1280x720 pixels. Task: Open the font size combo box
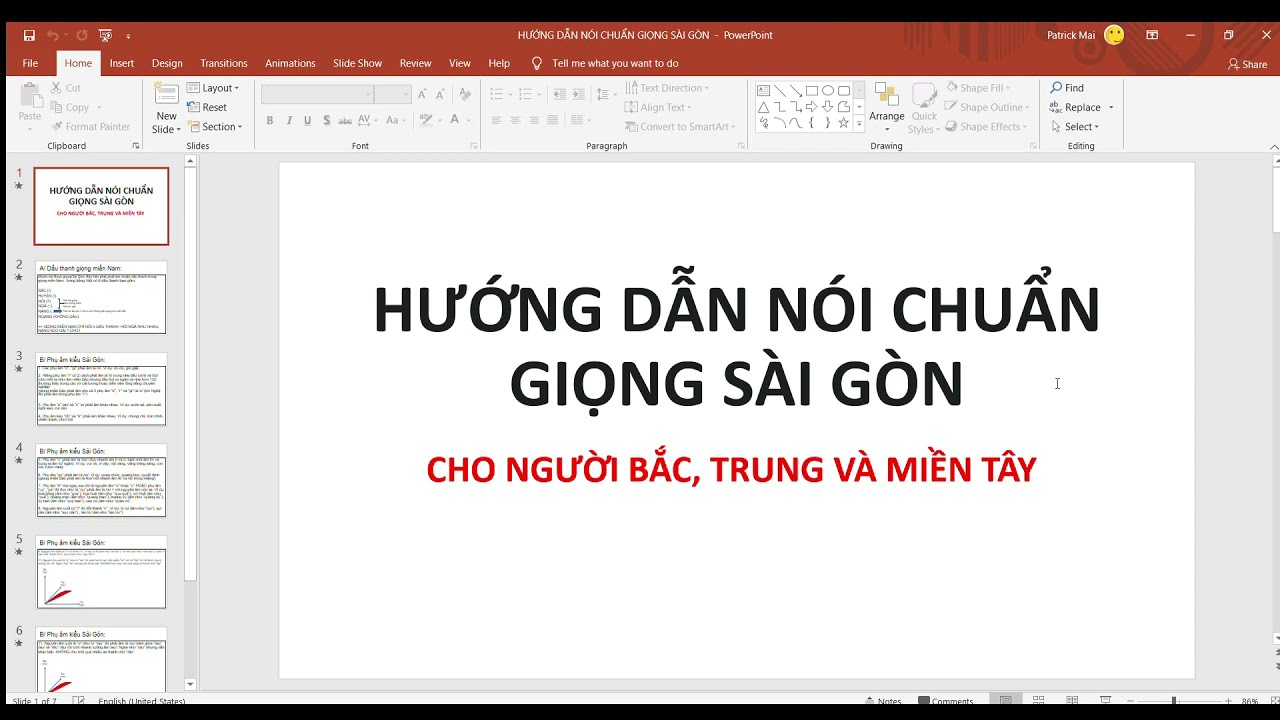[393, 94]
